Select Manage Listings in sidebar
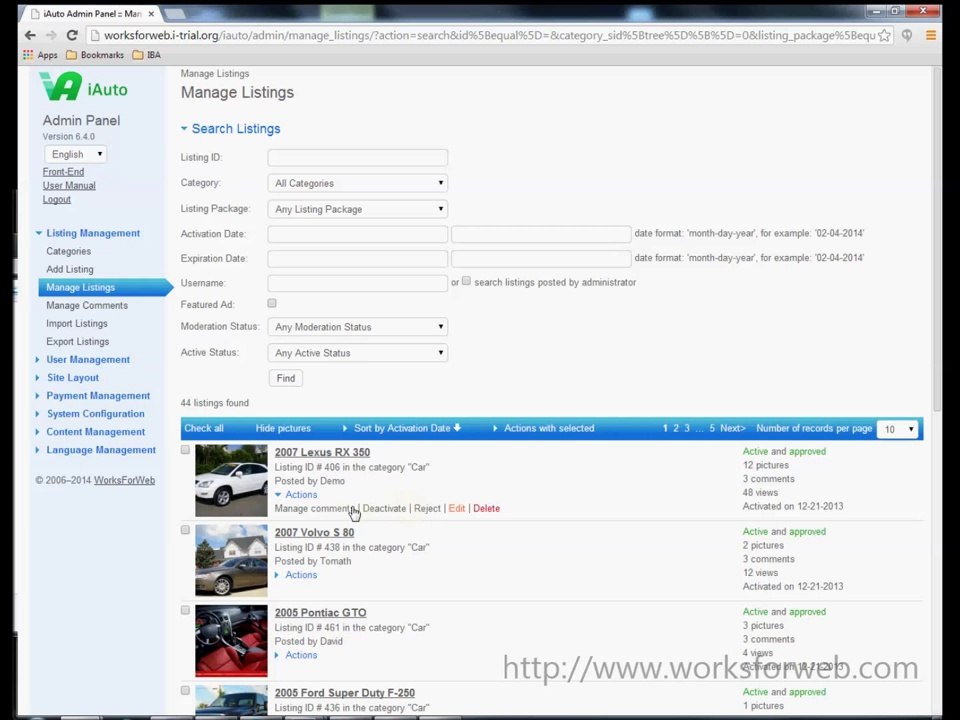The height and width of the screenshot is (720, 960). pos(104,287)
